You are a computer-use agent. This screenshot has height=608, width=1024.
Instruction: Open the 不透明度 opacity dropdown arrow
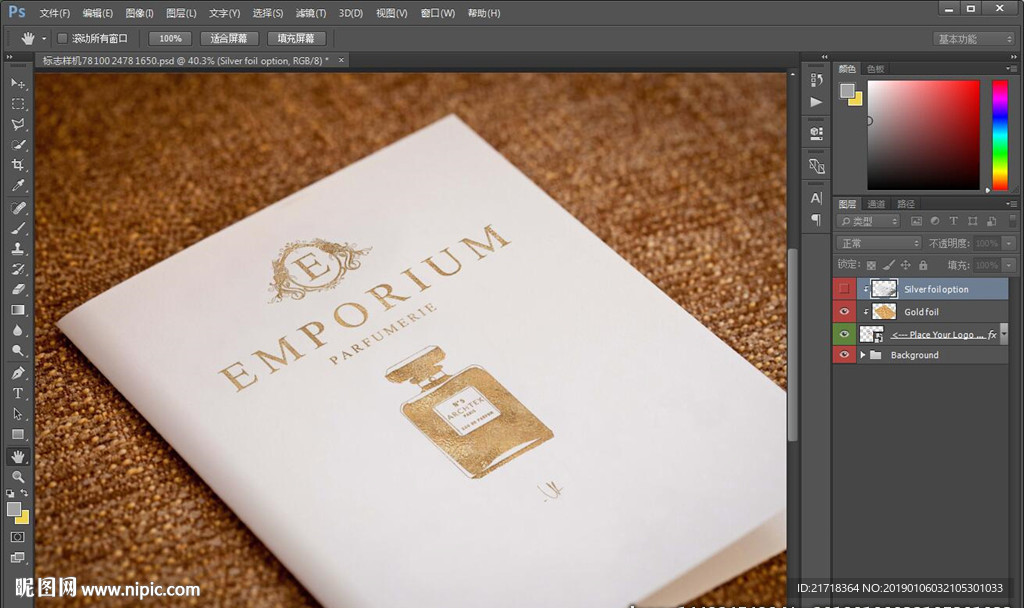coord(1009,244)
